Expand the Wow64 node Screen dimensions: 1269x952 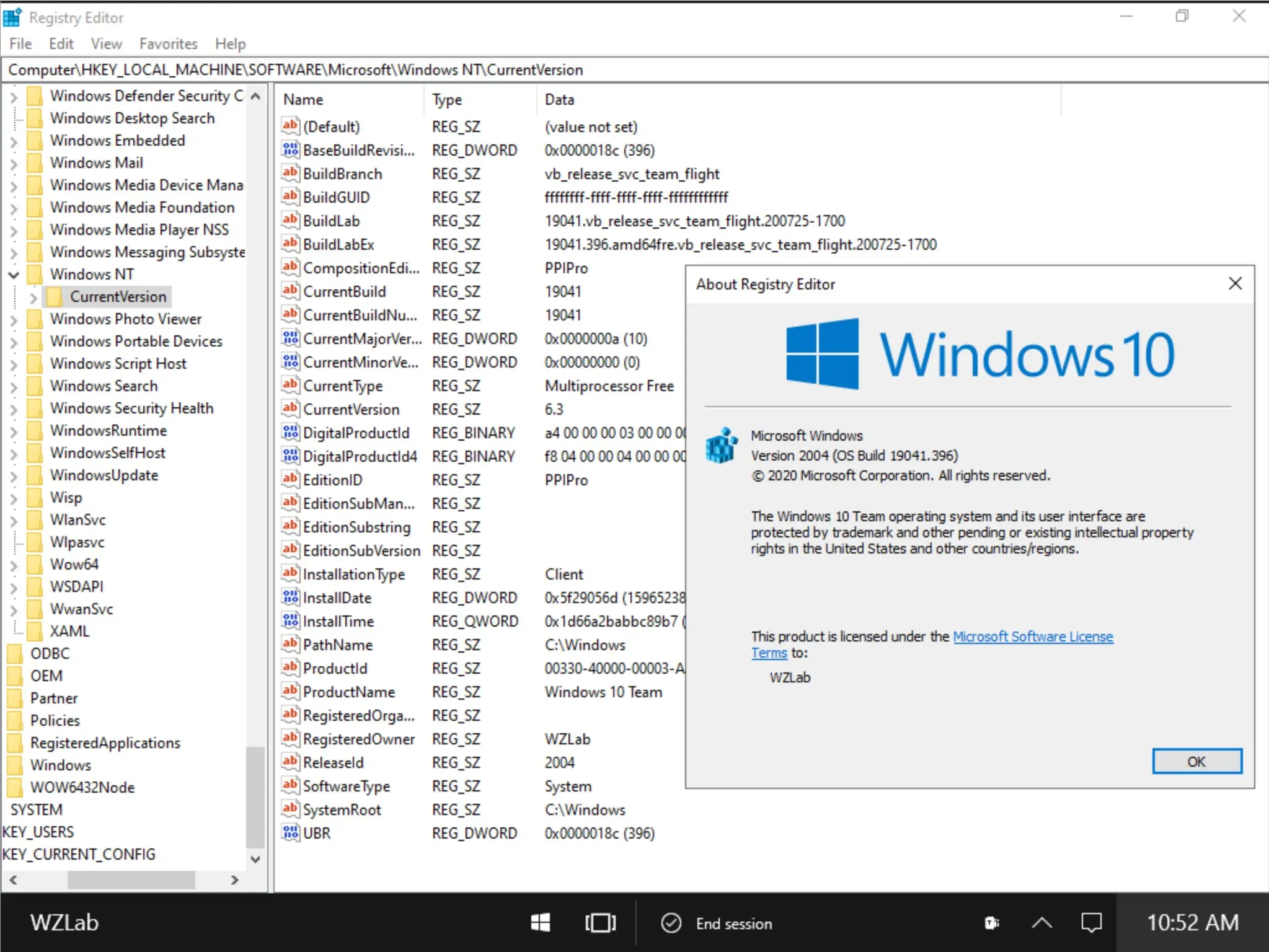[14, 565]
